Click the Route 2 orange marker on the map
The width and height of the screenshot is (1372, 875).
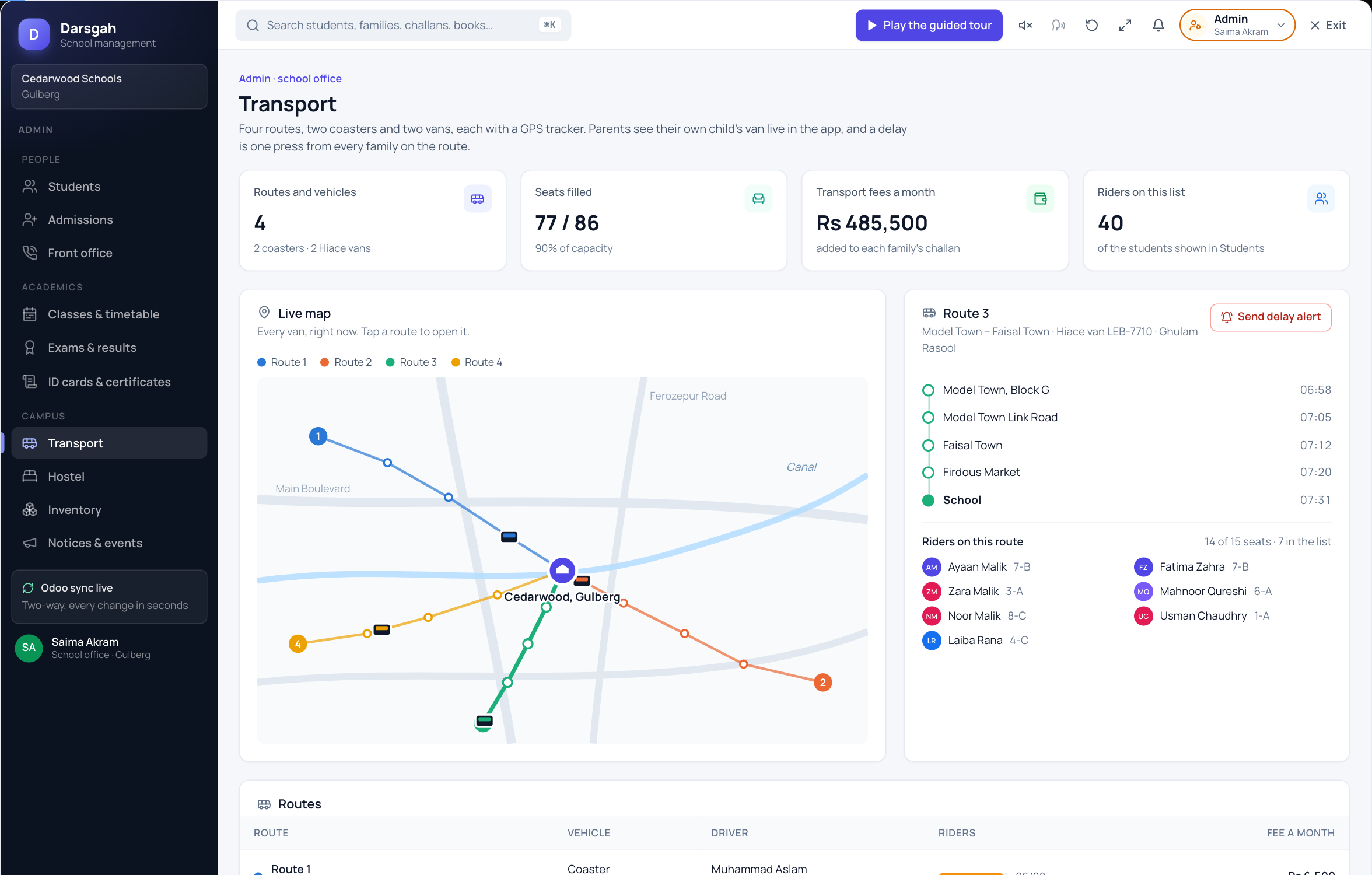tap(822, 682)
